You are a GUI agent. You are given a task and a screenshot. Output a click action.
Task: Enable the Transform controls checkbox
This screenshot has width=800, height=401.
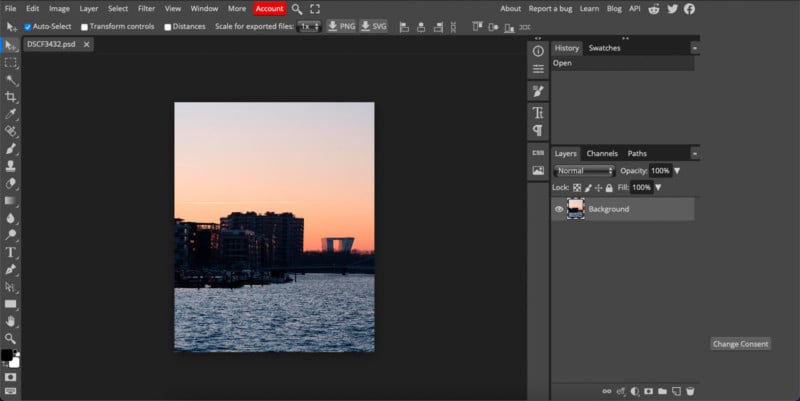[85, 27]
